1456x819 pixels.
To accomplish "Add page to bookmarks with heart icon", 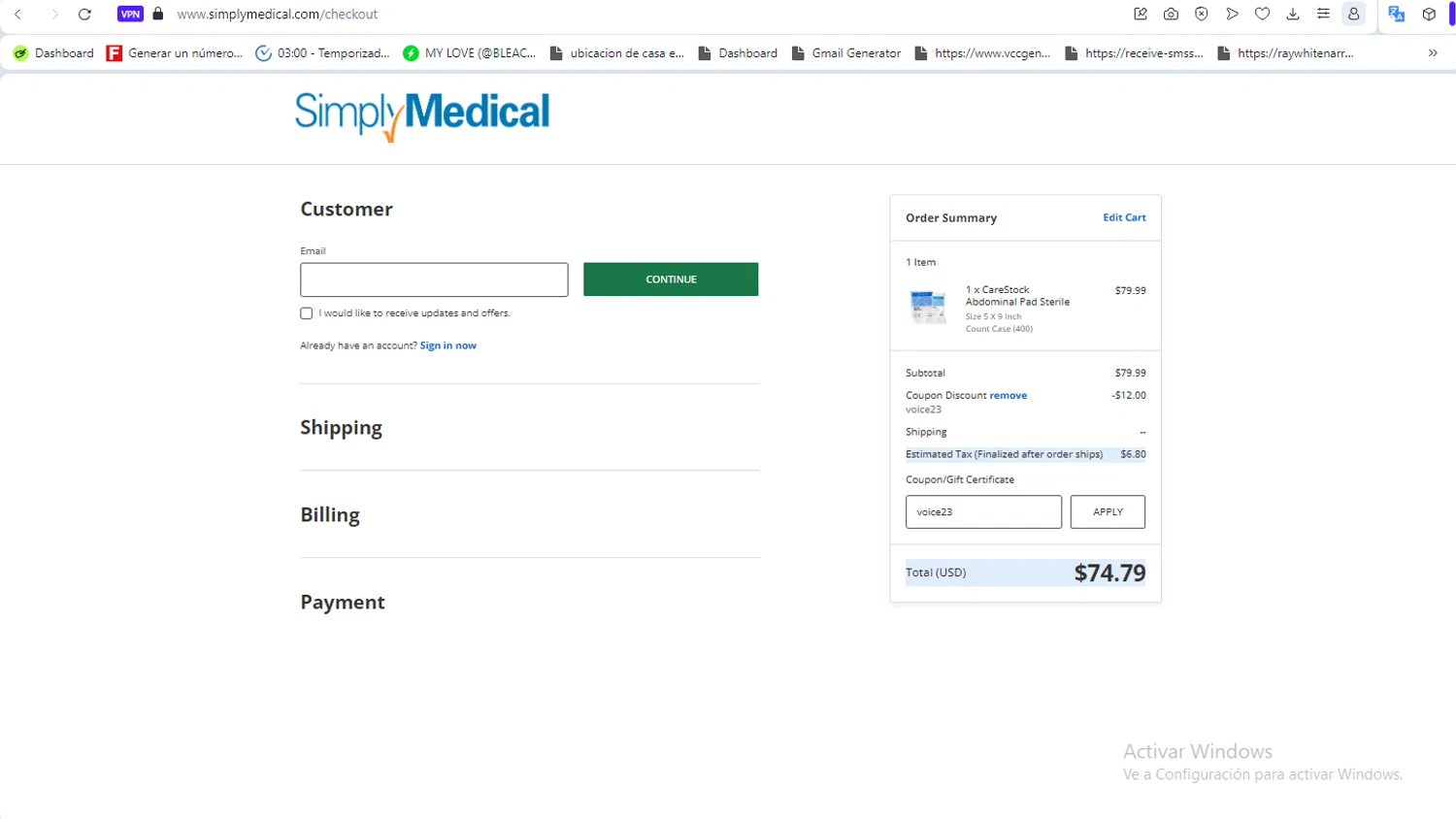I will [x=1262, y=14].
